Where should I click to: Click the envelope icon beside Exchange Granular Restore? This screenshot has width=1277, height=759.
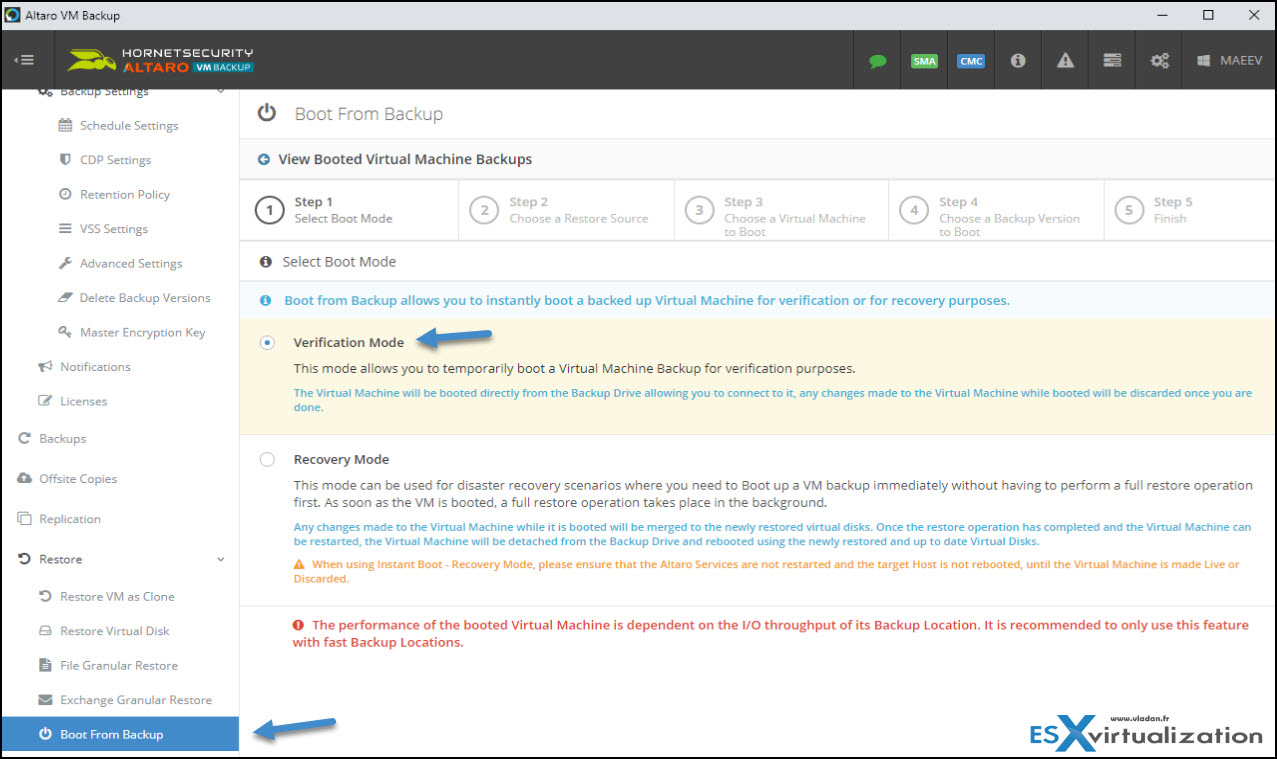[x=45, y=700]
